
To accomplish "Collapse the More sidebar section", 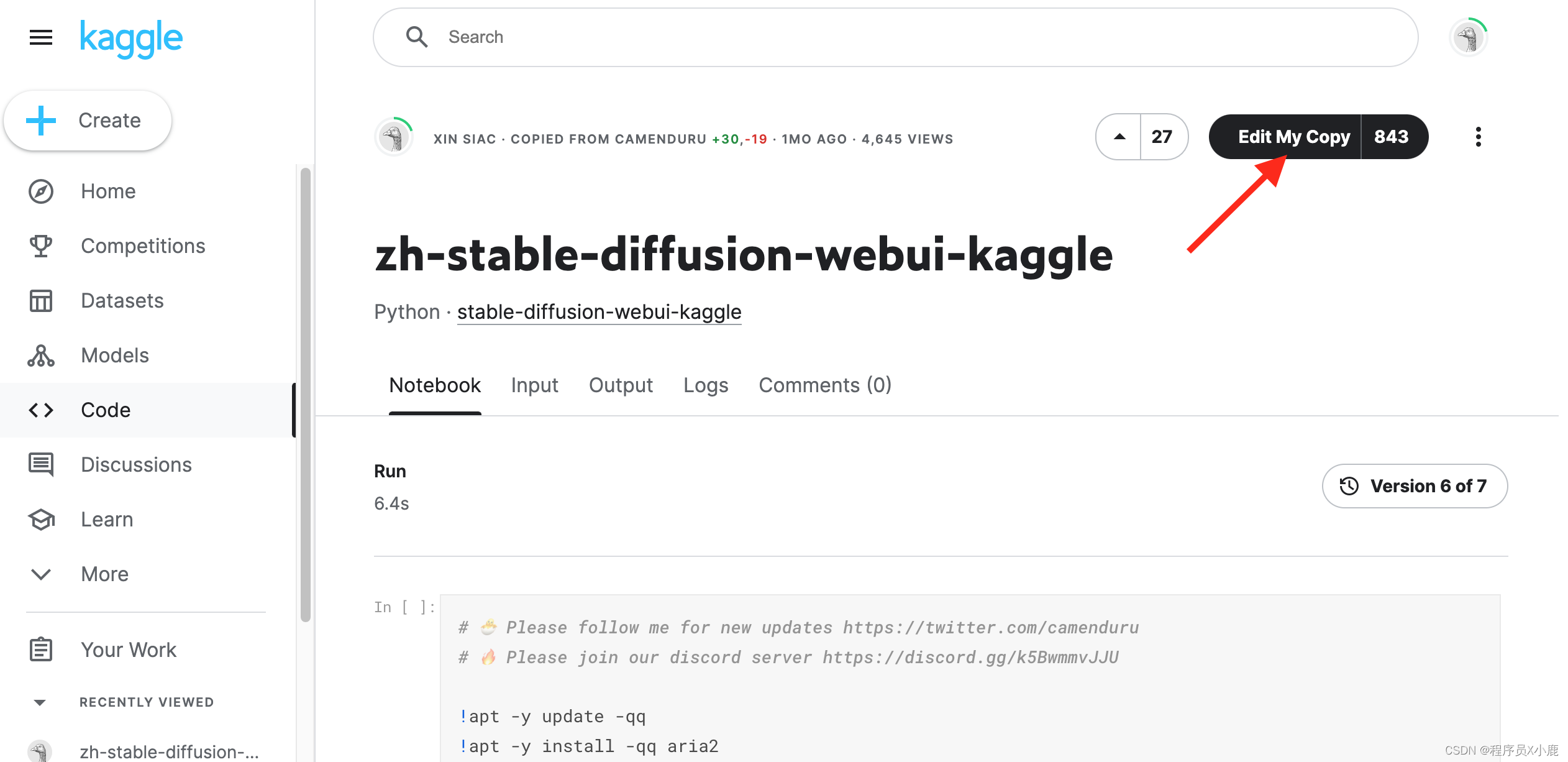I will (x=41, y=574).
